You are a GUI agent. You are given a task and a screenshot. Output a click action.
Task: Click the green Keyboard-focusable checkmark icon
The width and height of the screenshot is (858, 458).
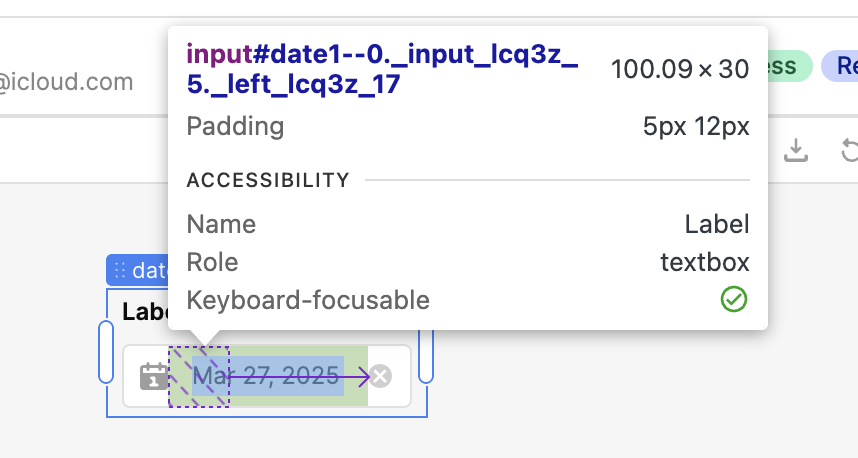(734, 299)
